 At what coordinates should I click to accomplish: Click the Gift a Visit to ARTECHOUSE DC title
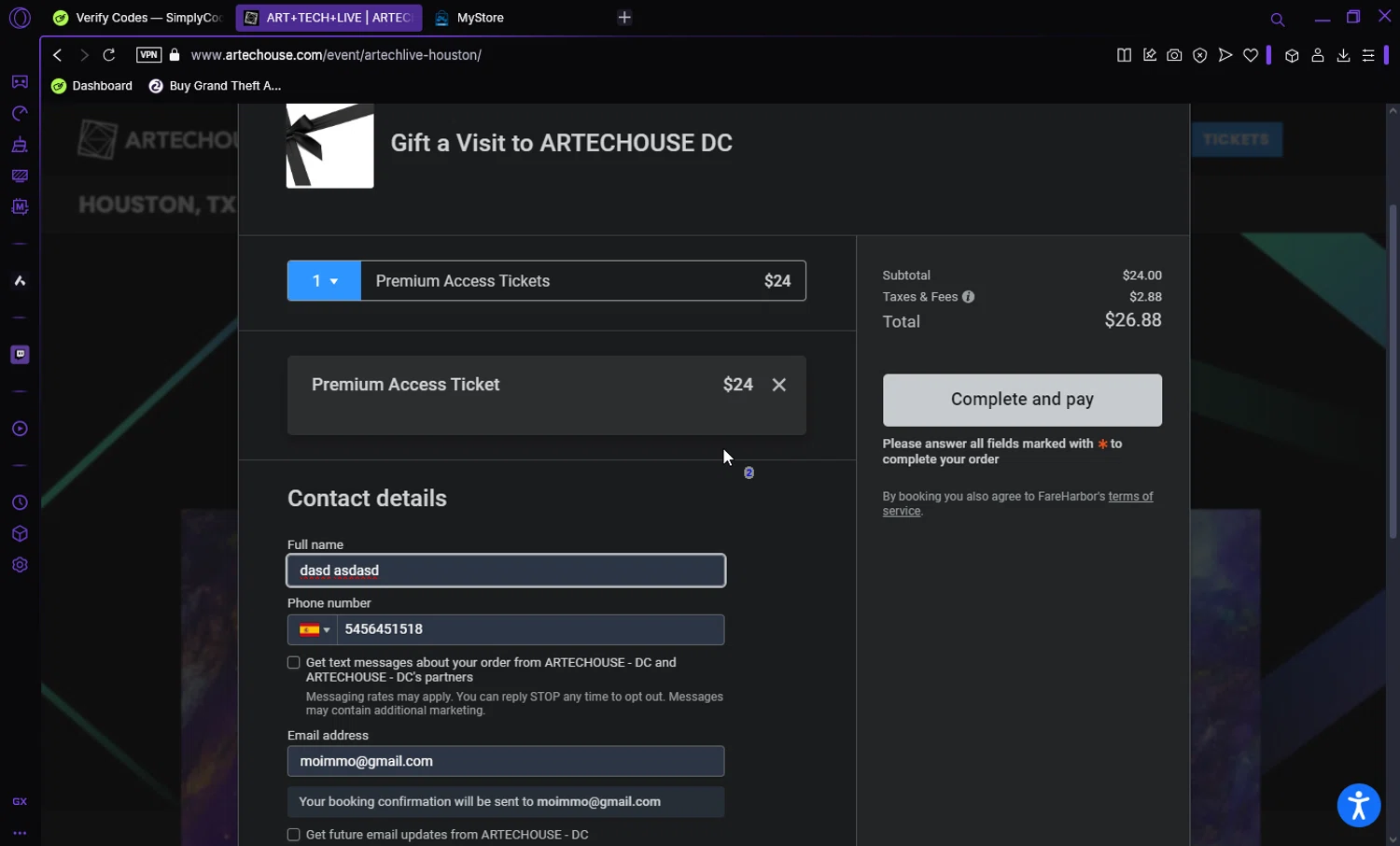click(561, 143)
